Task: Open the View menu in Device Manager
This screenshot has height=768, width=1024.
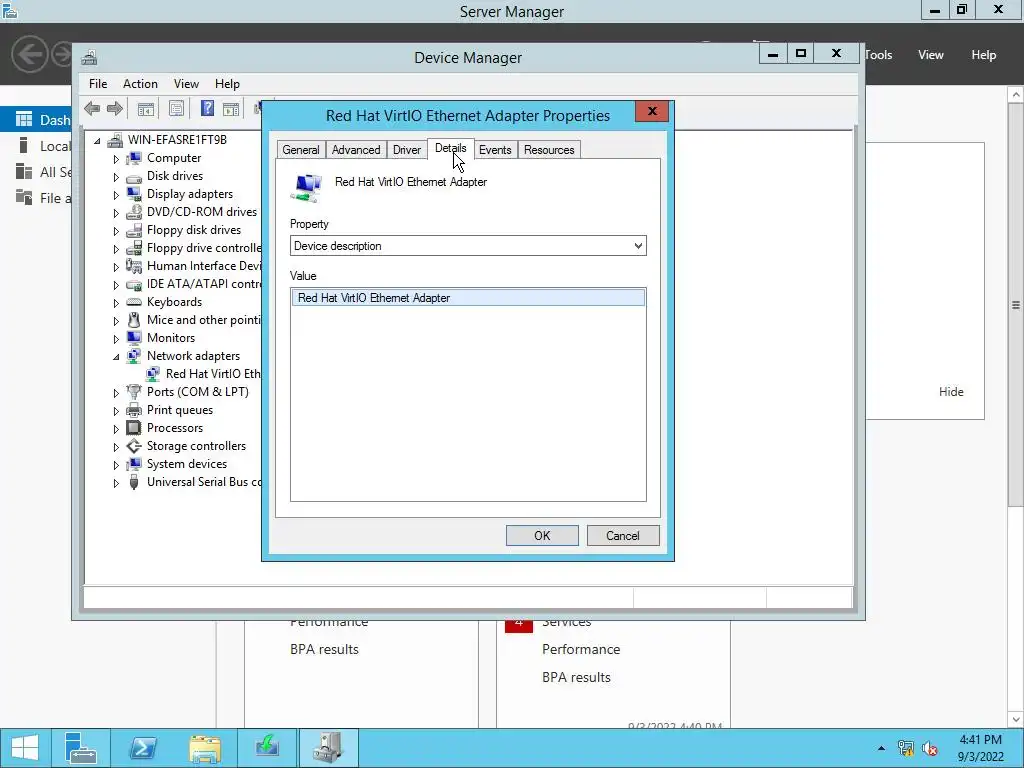Action: 186,84
